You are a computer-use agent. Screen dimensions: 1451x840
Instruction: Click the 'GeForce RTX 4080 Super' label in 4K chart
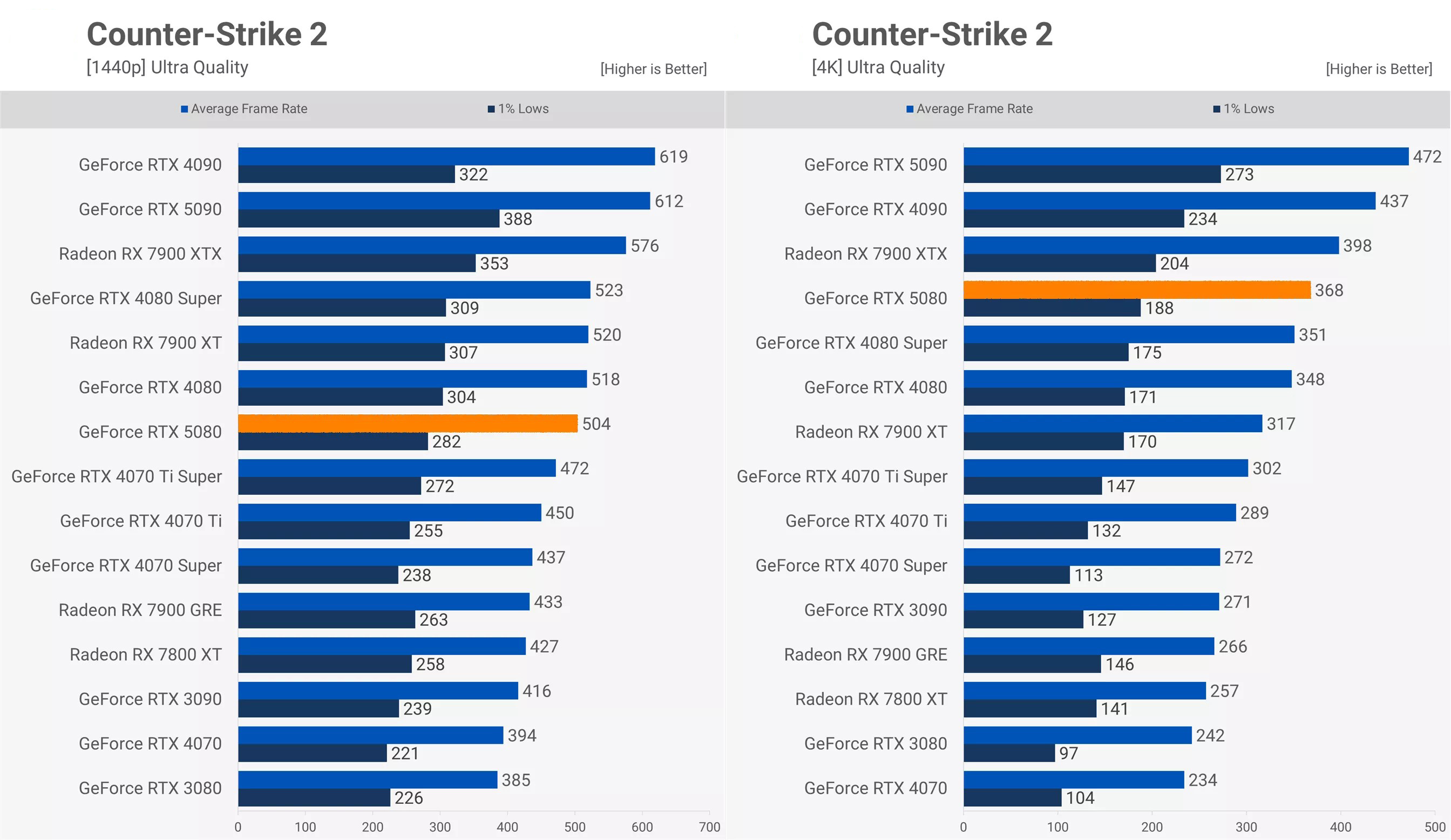point(852,343)
